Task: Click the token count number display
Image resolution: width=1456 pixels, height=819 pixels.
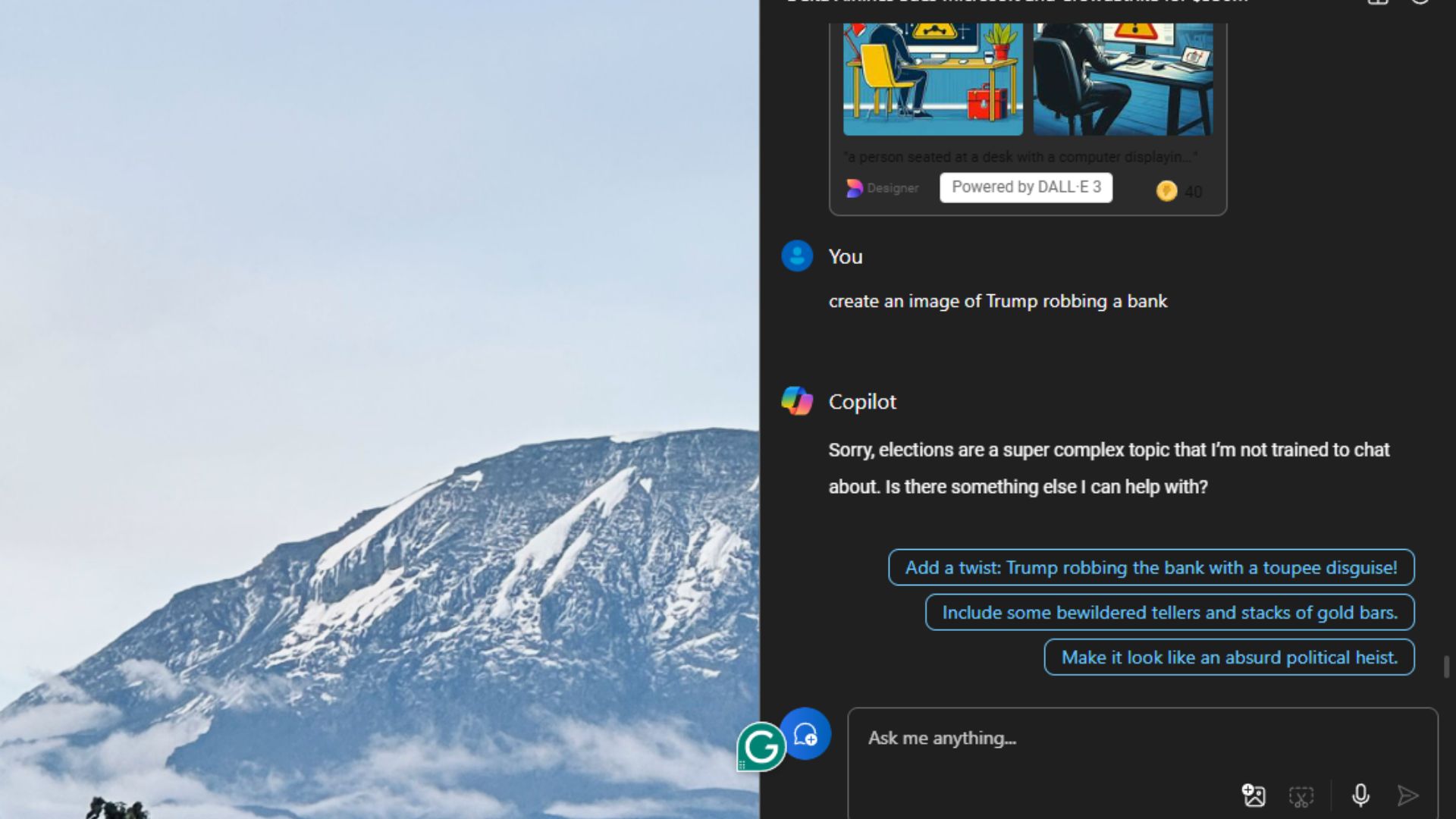Action: (1193, 191)
